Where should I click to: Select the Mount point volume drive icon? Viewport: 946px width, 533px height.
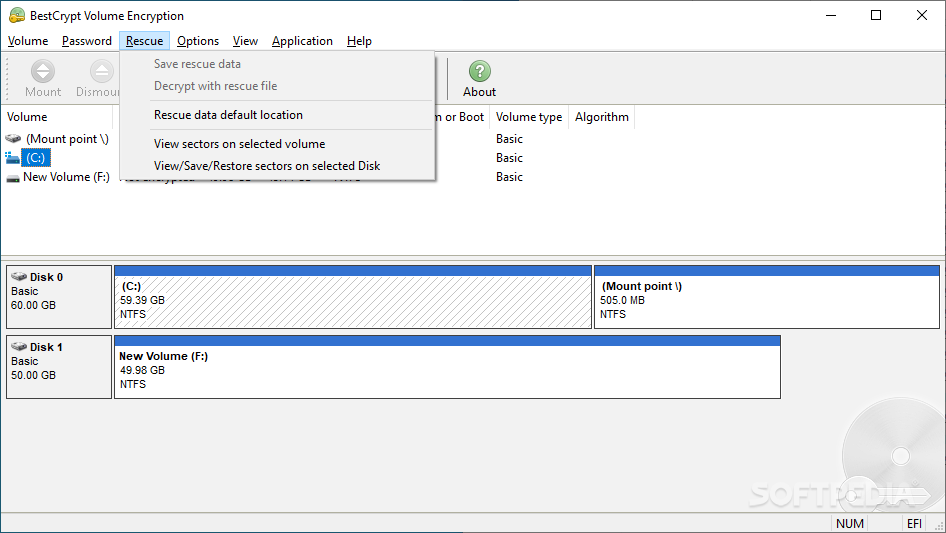[x=13, y=139]
